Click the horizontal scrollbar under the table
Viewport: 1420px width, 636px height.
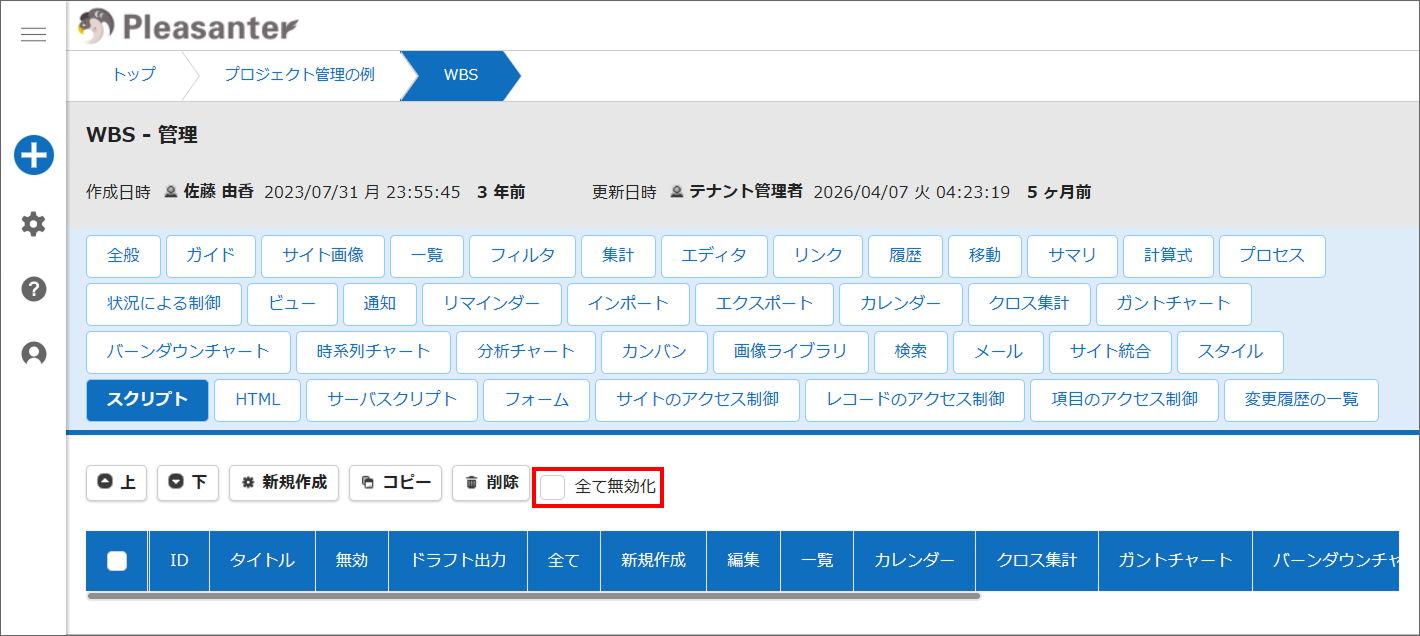(533, 596)
